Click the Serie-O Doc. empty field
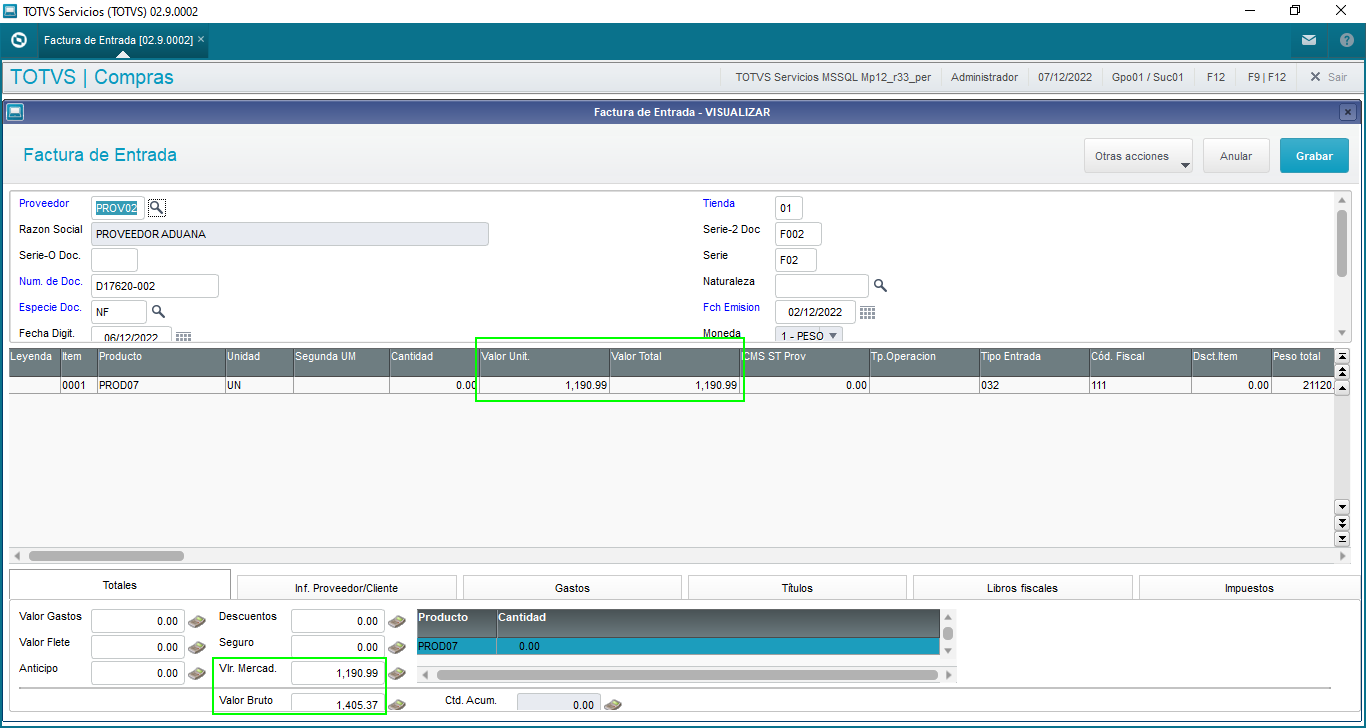 pos(115,260)
